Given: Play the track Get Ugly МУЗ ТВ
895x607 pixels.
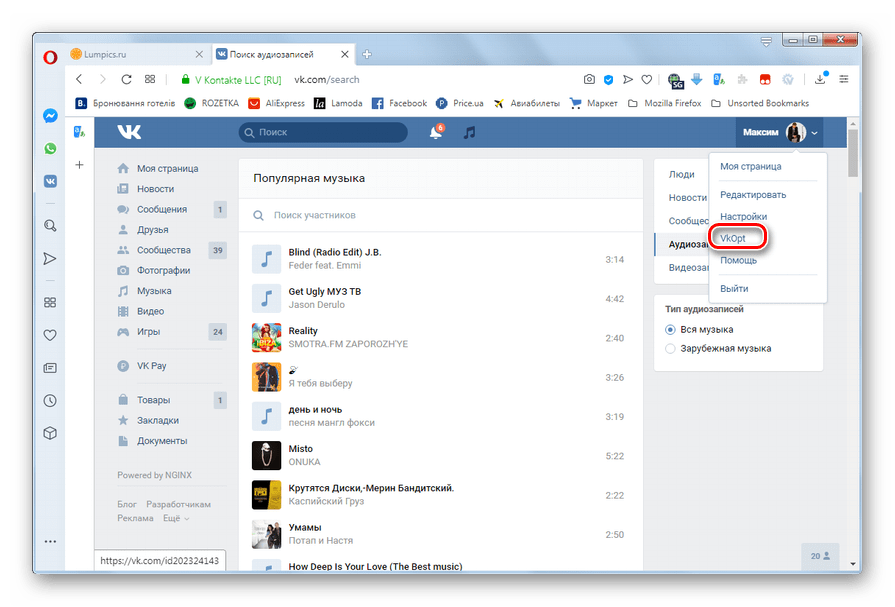Looking at the screenshot, I should [x=267, y=299].
